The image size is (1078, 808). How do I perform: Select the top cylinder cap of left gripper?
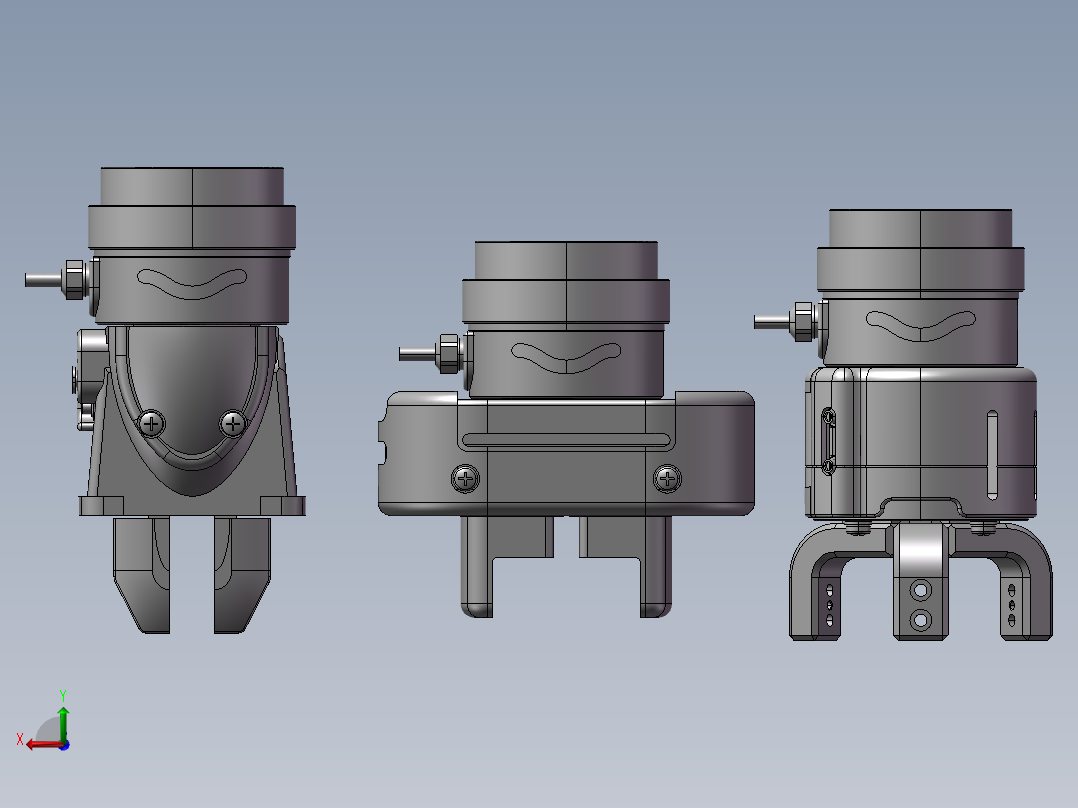tap(192, 186)
